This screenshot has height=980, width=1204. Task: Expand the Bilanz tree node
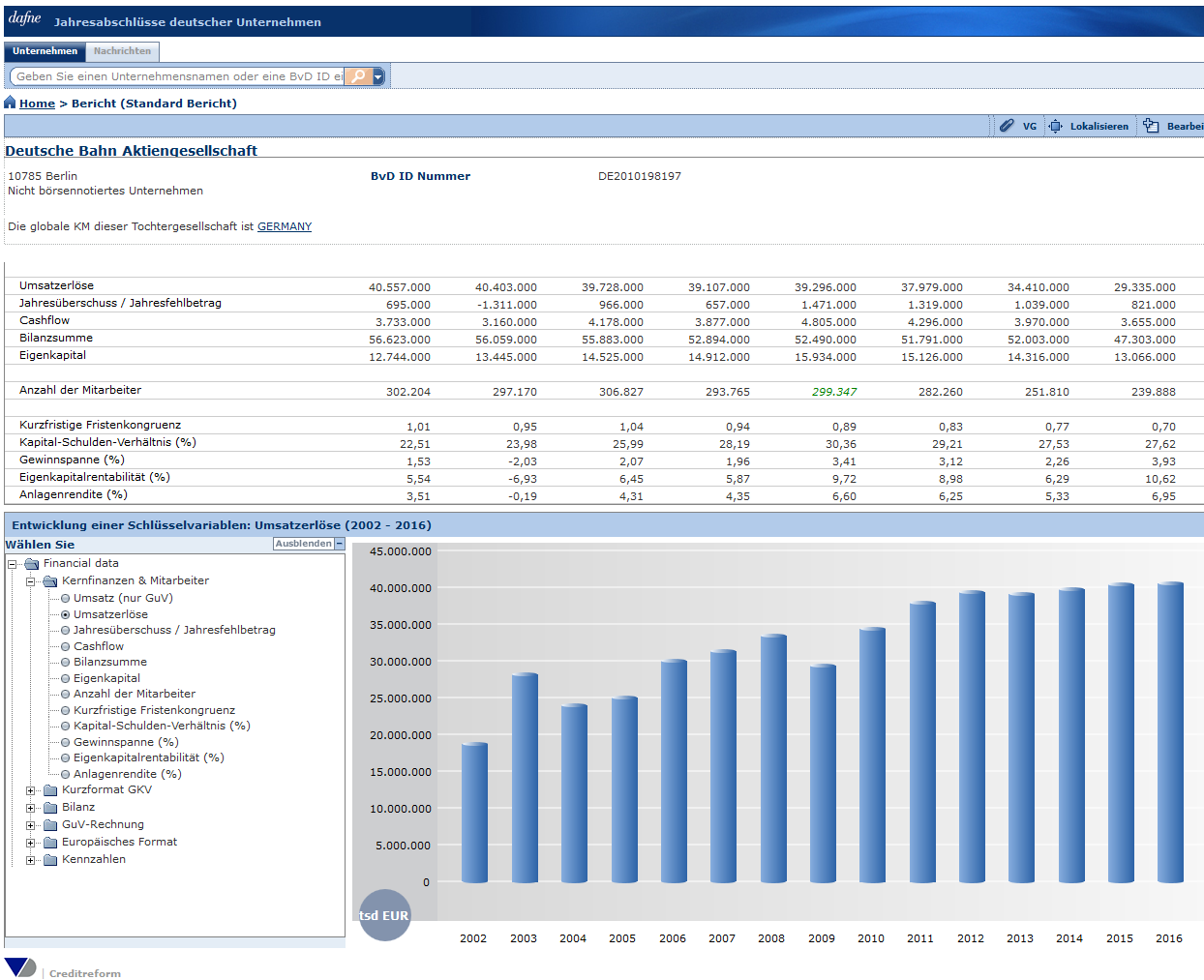tap(30, 808)
